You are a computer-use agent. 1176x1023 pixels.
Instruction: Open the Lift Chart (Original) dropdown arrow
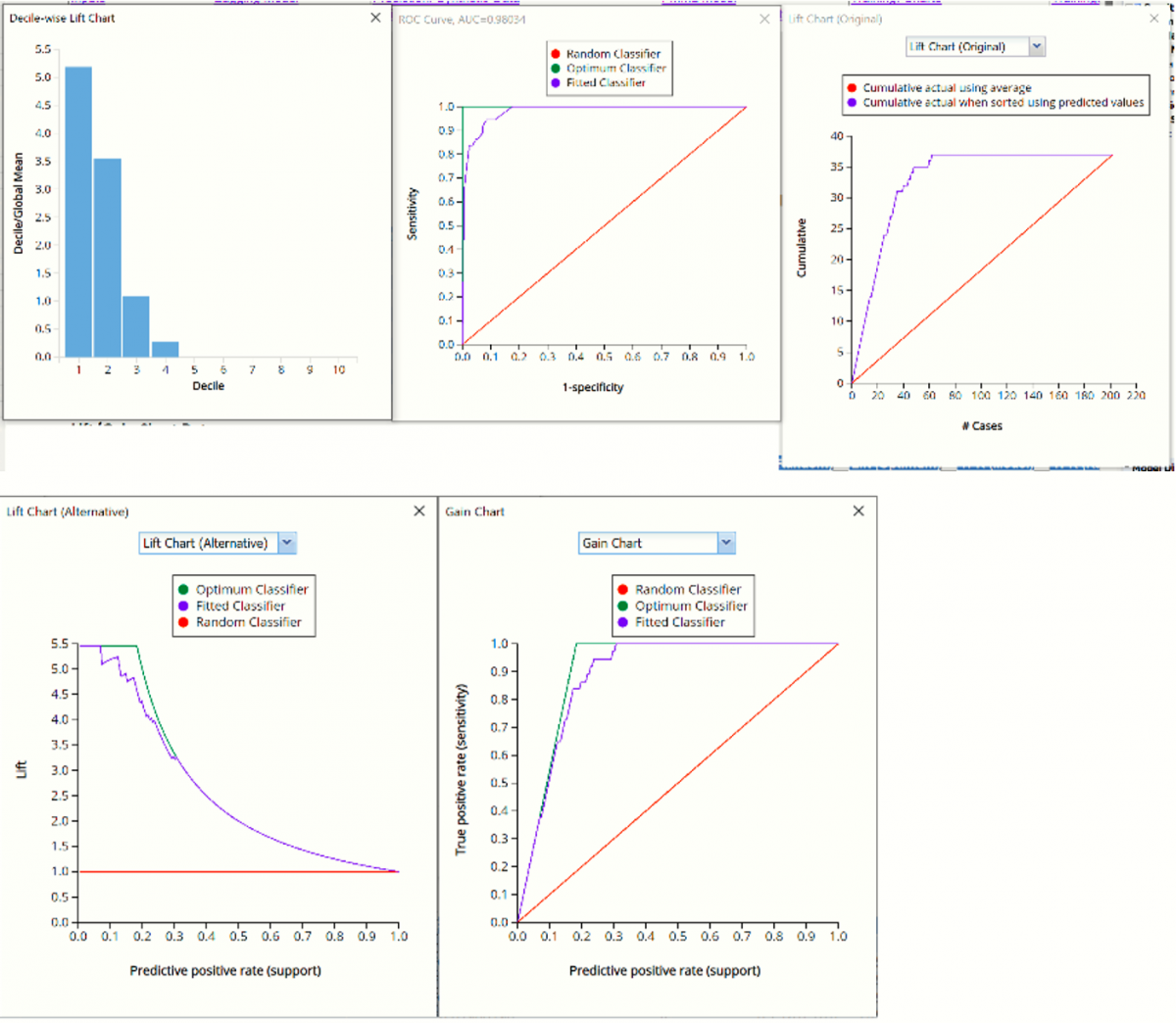[1037, 46]
